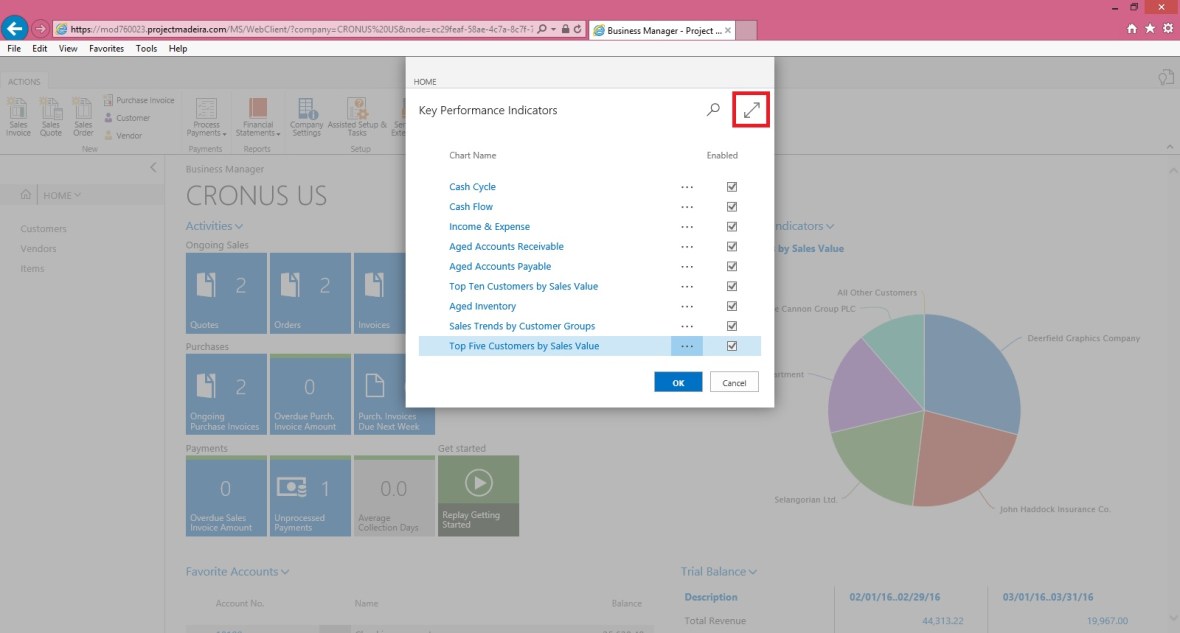Click the Assisted Setup & Tasks icon
Screen dimensions: 1180x633
pos(356,112)
